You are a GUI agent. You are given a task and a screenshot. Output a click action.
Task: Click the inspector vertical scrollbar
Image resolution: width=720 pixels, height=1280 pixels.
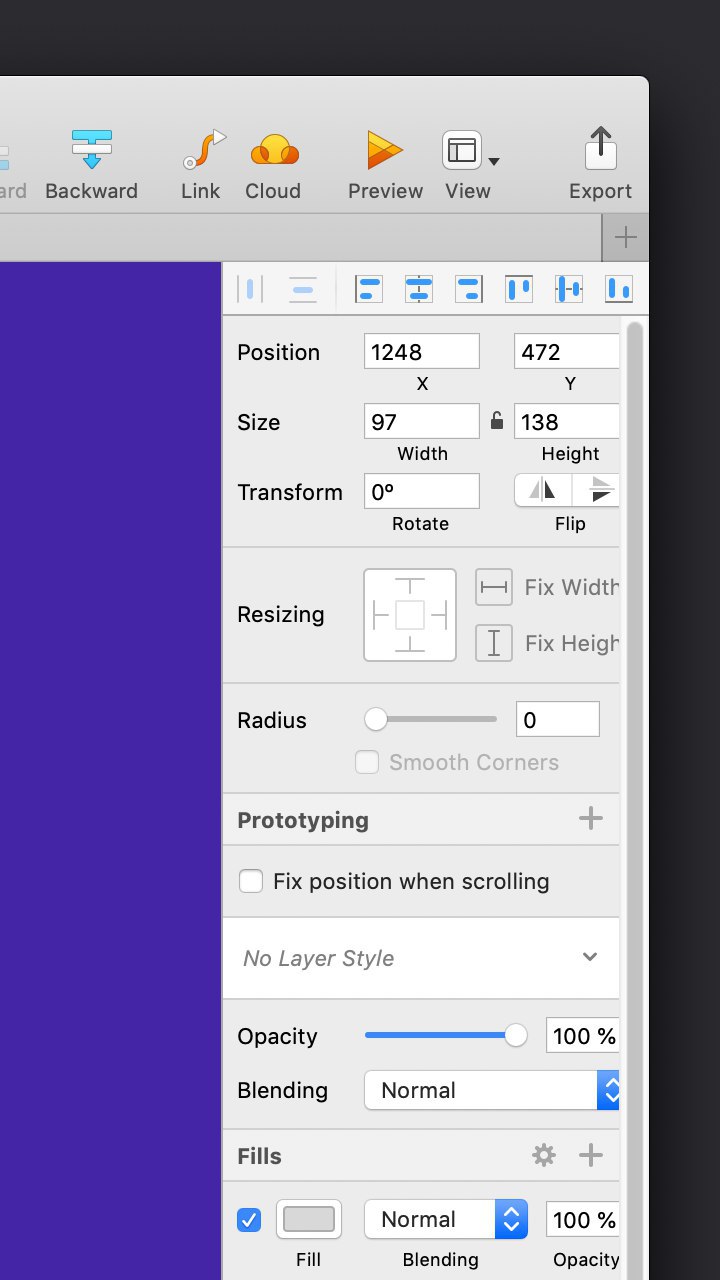(x=634, y=798)
